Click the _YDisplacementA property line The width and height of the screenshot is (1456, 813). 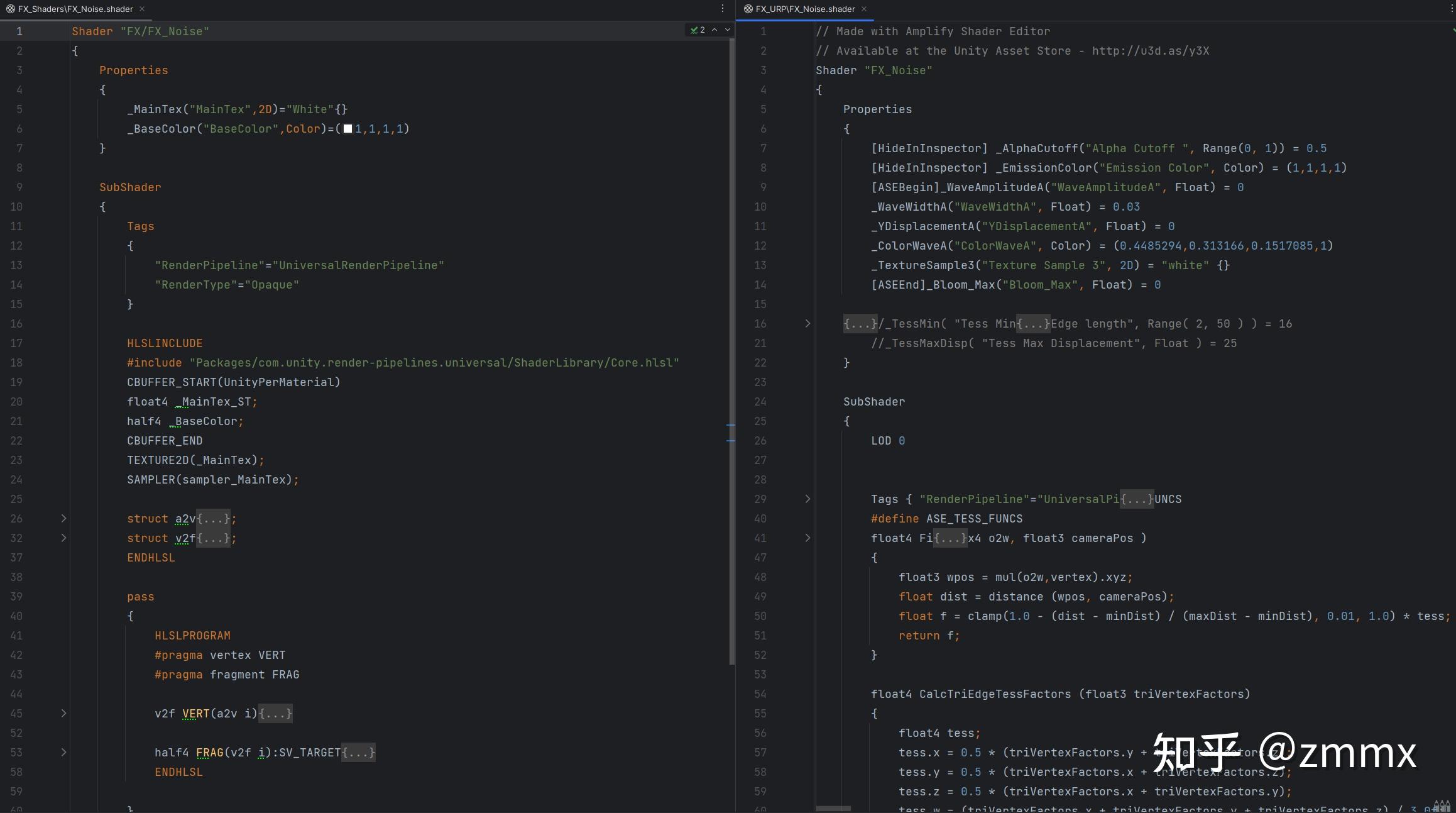coord(1022,226)
